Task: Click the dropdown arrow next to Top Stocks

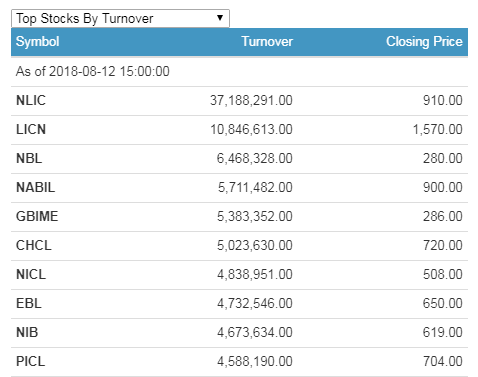Action: click(220, 18)
